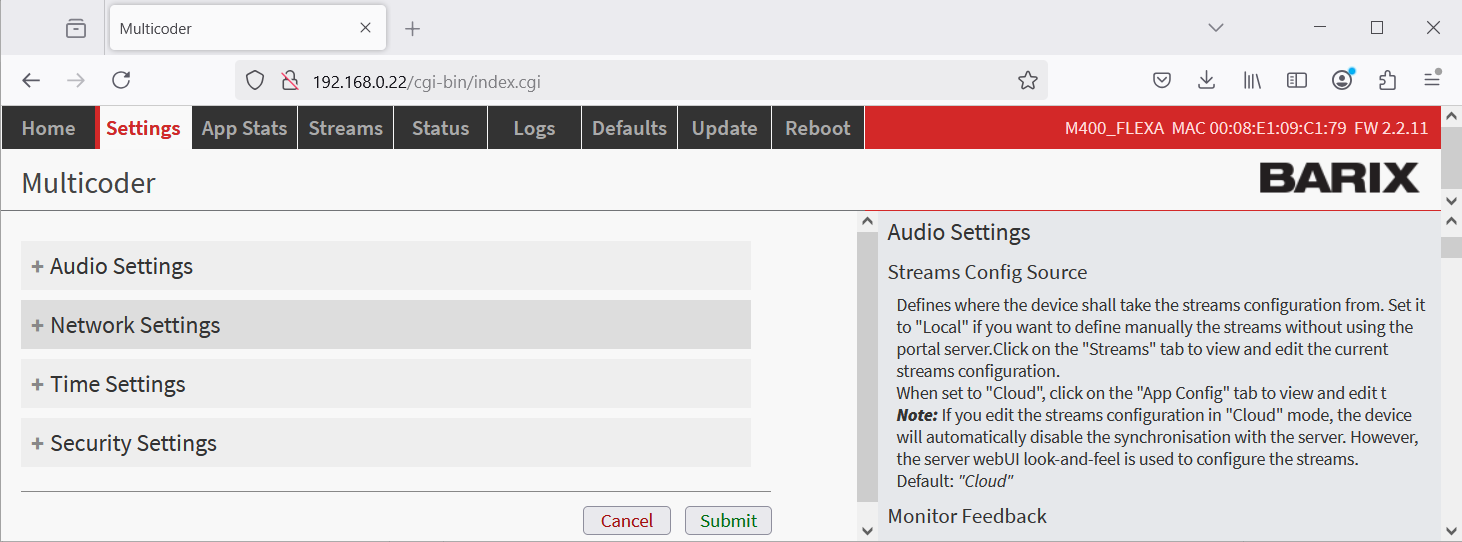1462x542 pixels.
Task: Open the Firefox extensions puzzle icon
Action: [x=1387, y=81]
